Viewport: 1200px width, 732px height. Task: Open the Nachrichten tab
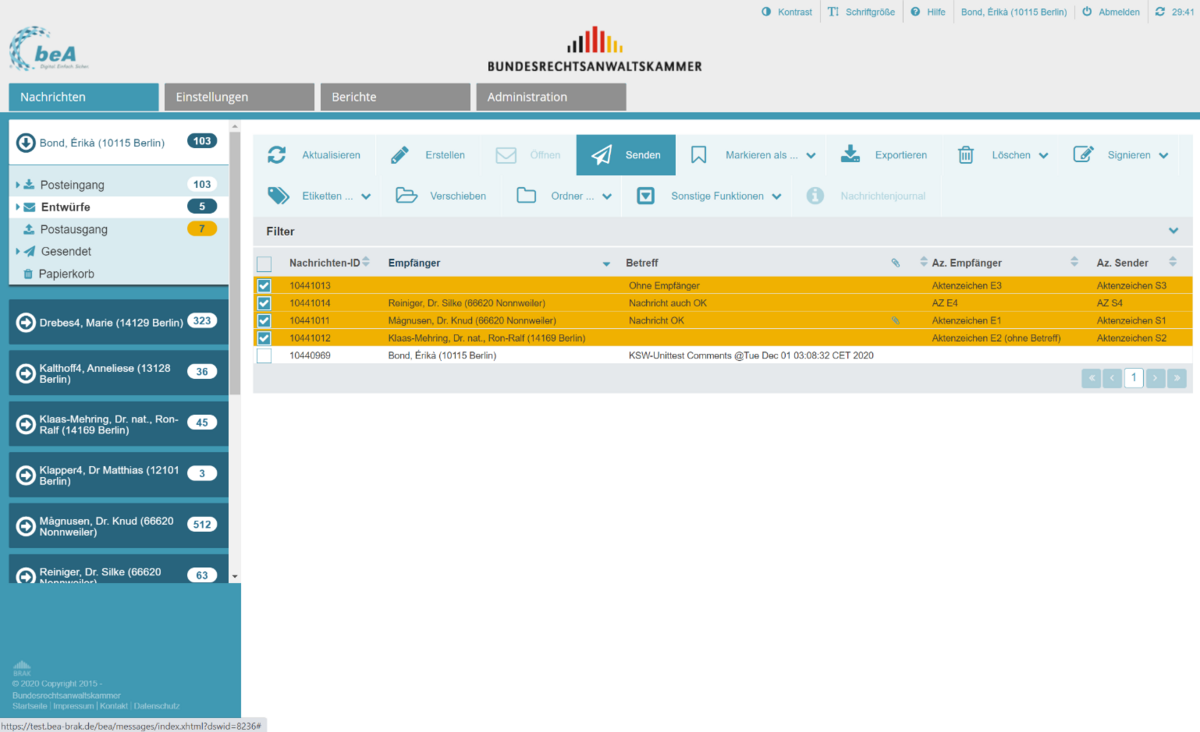(x=84, y=97)
